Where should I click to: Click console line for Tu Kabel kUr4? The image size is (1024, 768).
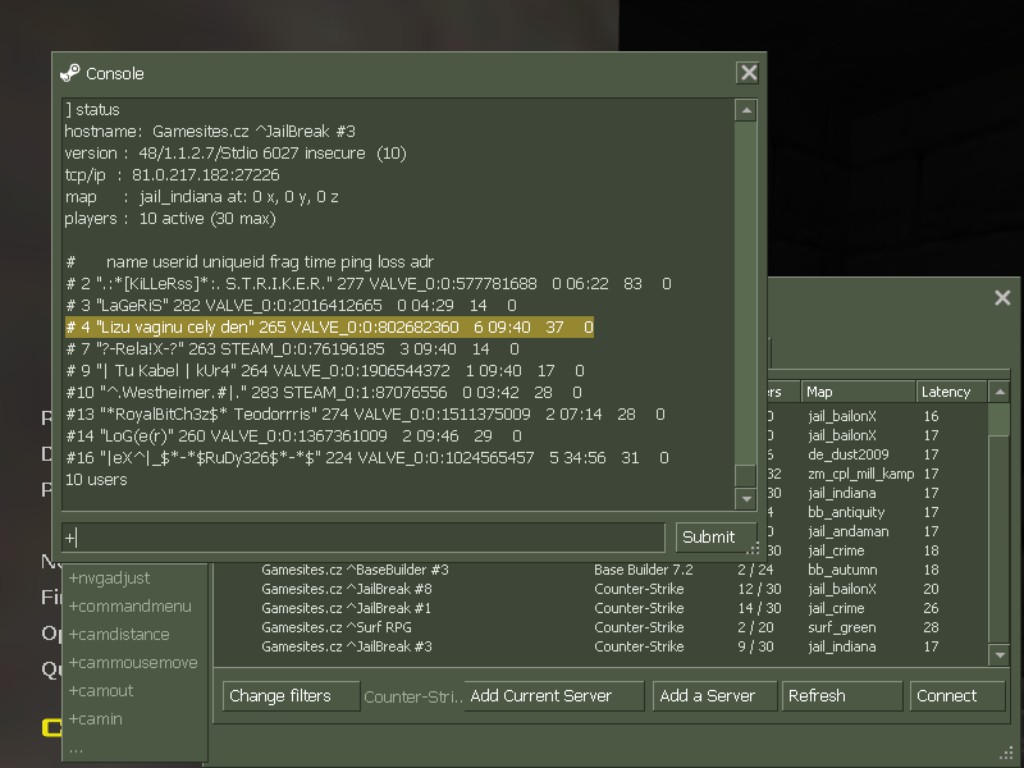click(325, 371)
